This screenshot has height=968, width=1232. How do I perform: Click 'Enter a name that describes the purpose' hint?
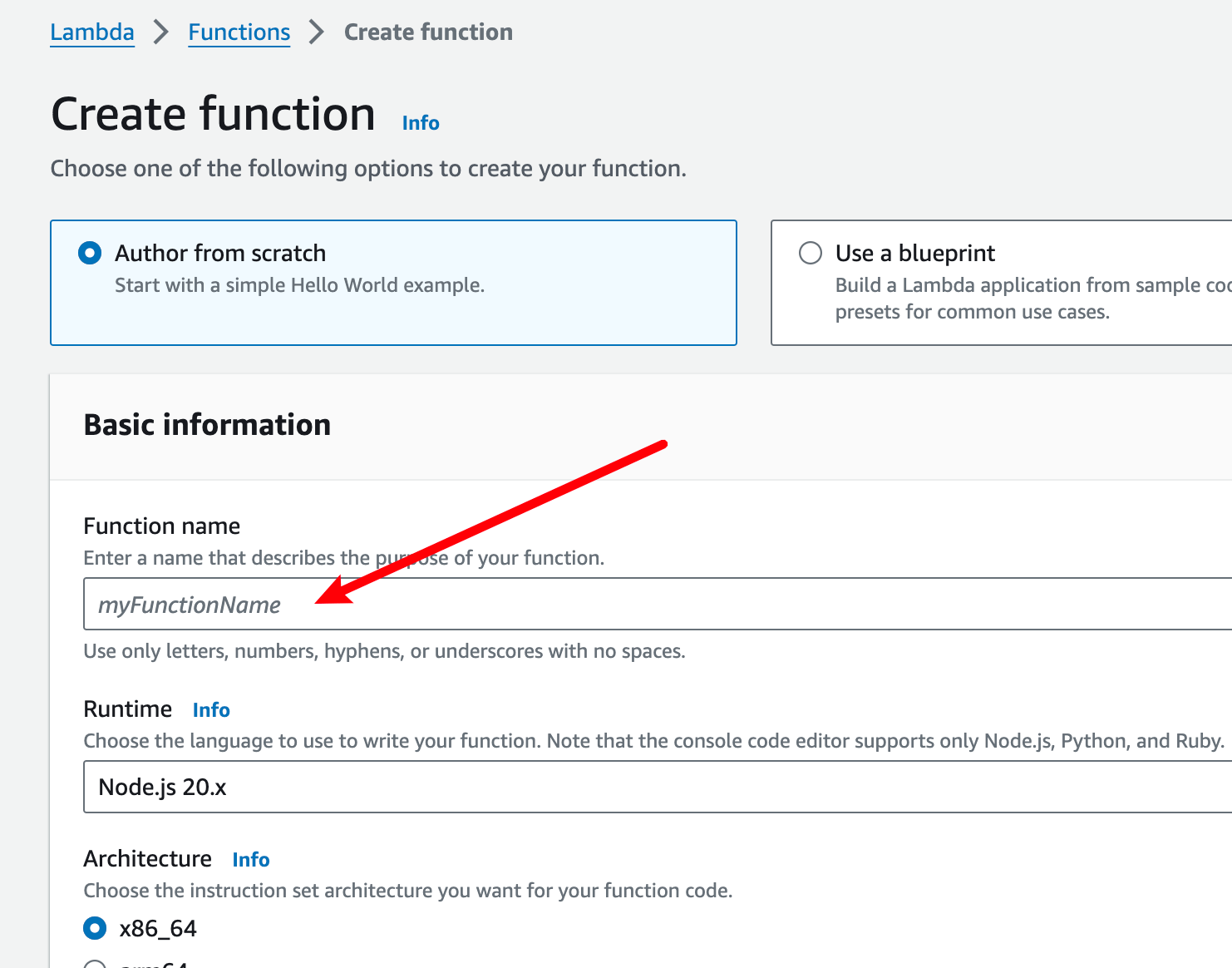(x=344, y=558)
